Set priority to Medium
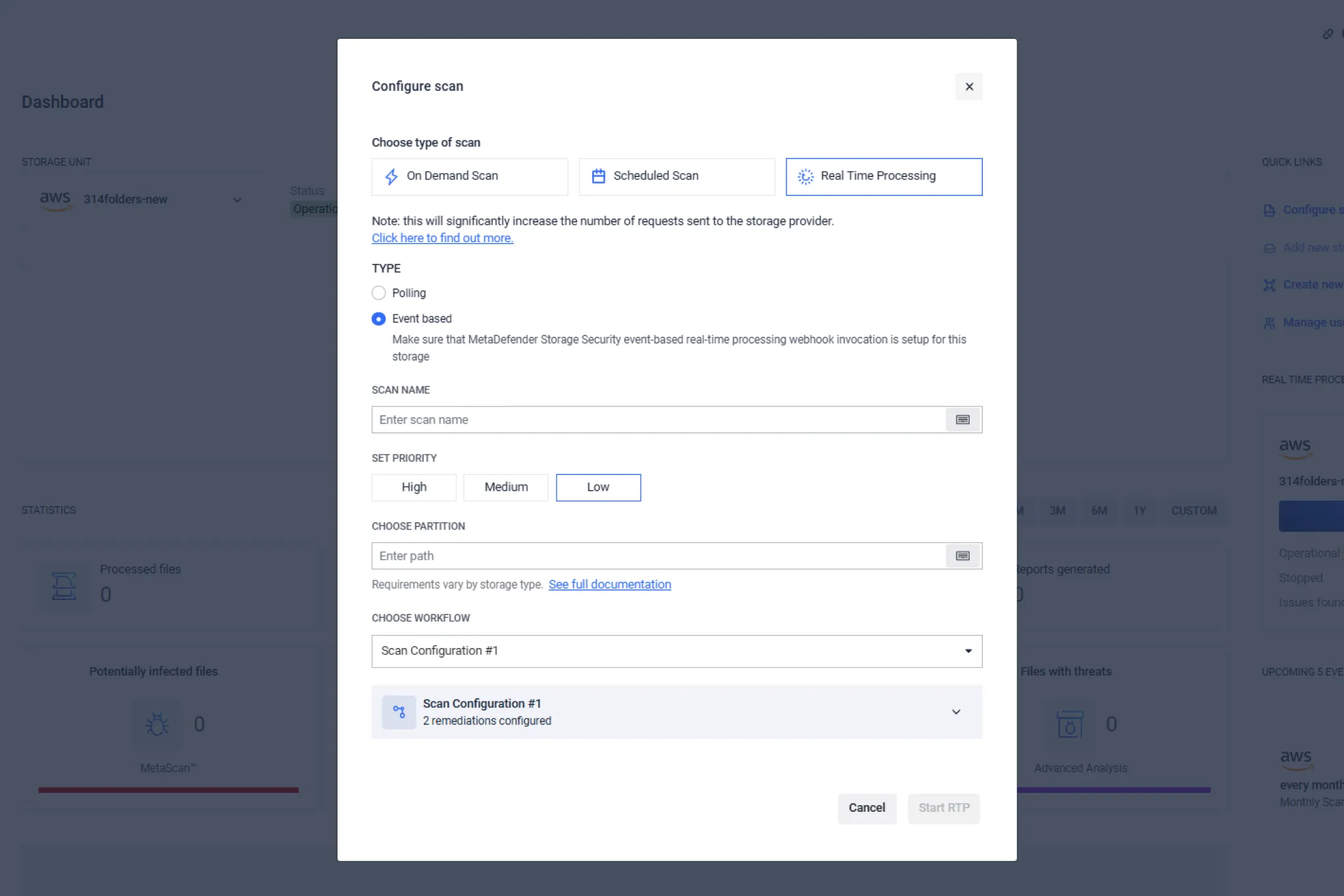This screenshot has width=1344, height=896. pos(505,487)
